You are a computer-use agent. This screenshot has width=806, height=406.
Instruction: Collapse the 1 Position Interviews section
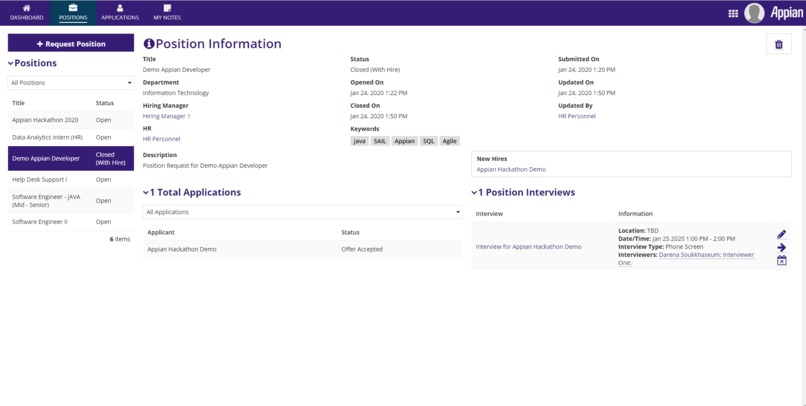[474, 193]
